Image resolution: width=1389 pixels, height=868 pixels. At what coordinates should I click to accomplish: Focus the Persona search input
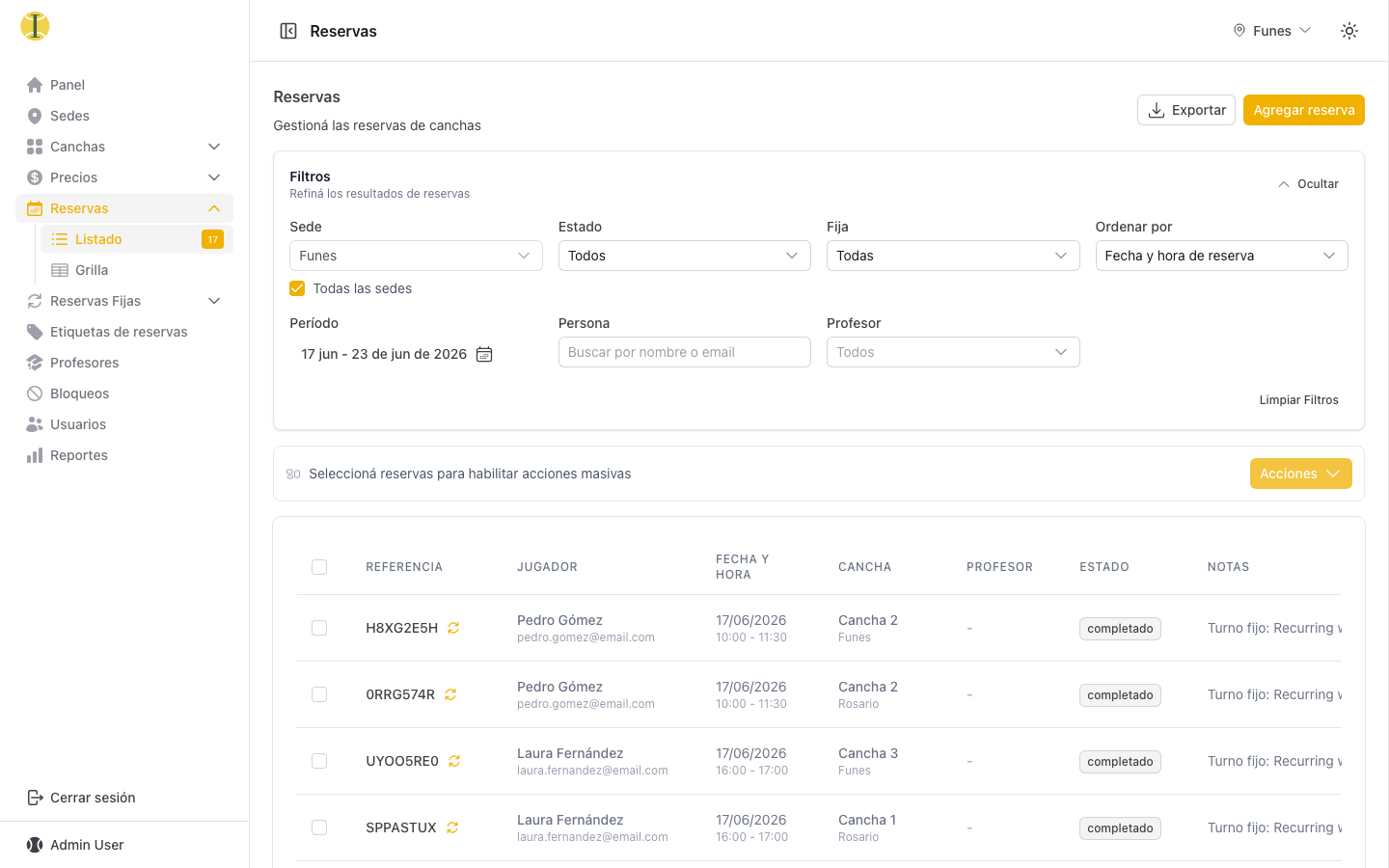click(684, 352)
